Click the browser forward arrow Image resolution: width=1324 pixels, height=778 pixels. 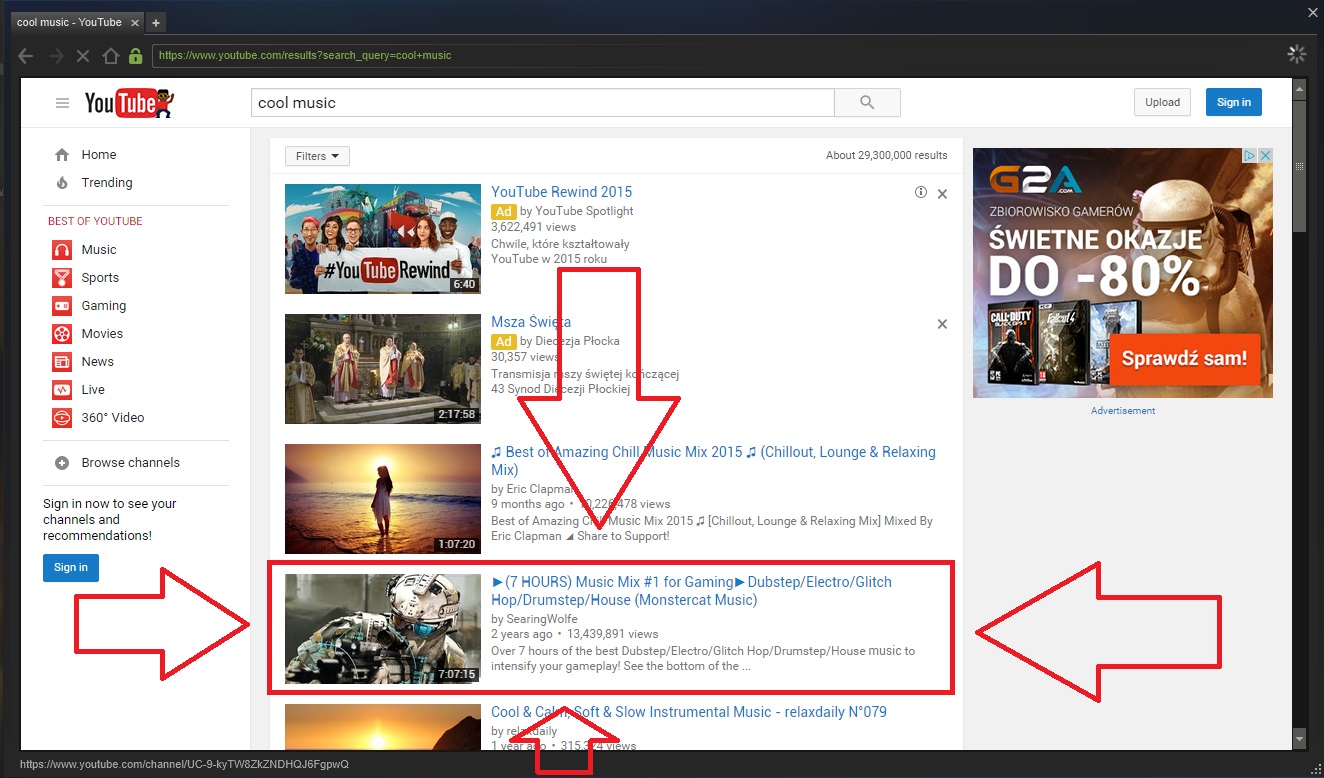56,56
